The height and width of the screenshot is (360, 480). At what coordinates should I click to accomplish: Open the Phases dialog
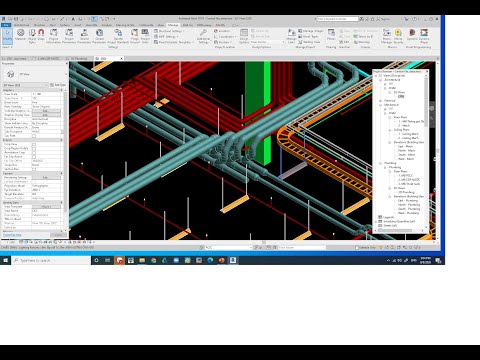coord(331,34)
